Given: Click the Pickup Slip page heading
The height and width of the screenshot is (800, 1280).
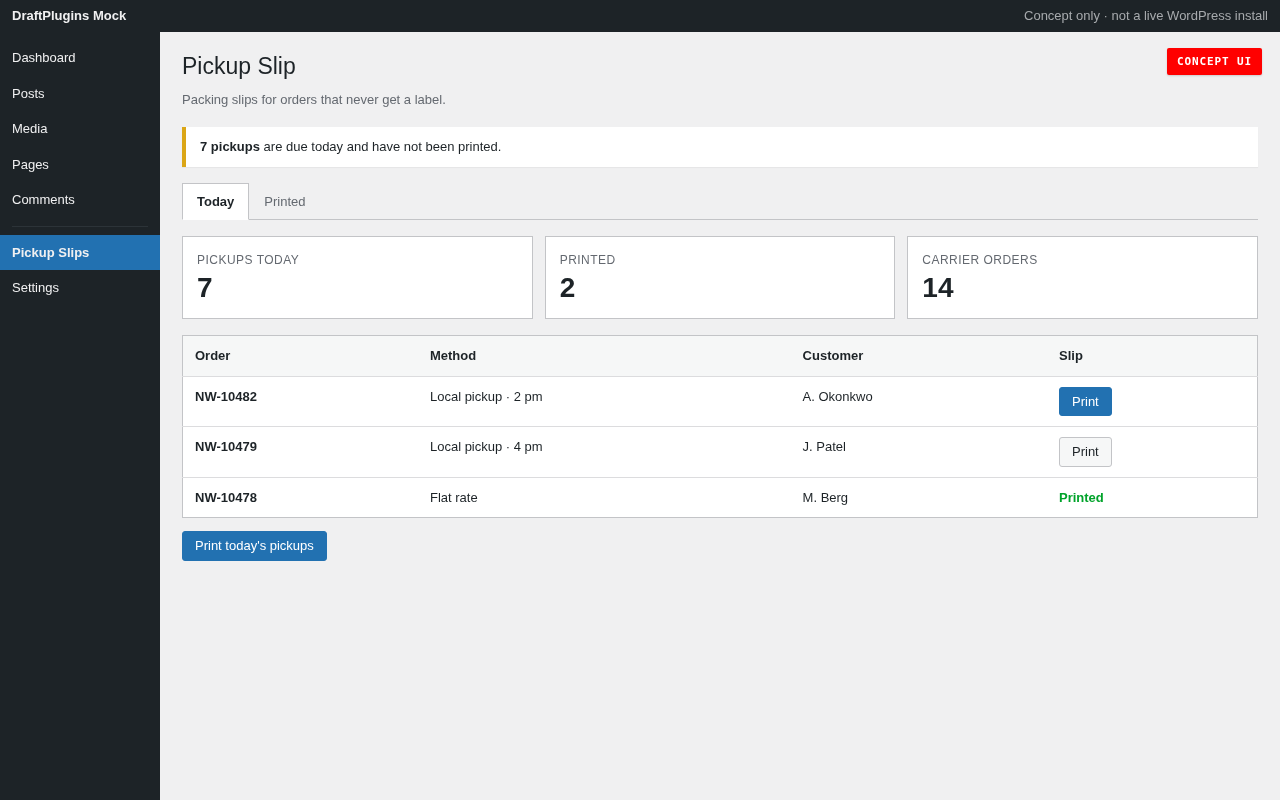Looking at the screenshot, I should (239, 67).
